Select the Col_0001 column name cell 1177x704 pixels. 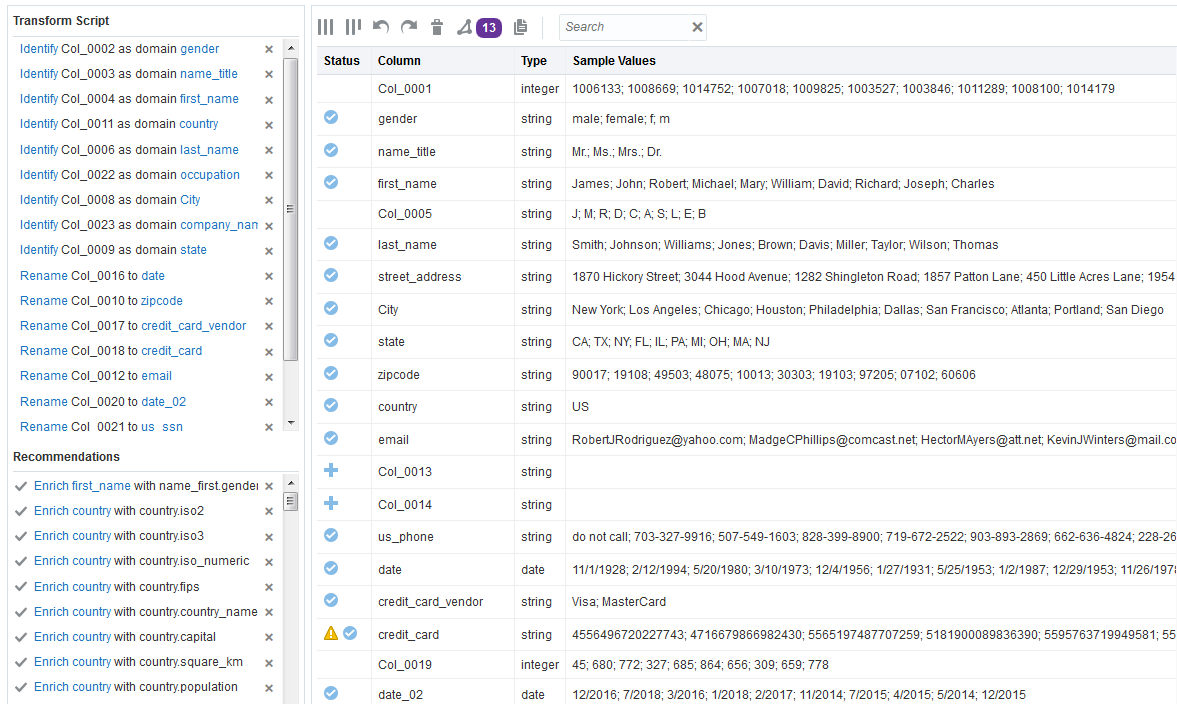[405, 89]
